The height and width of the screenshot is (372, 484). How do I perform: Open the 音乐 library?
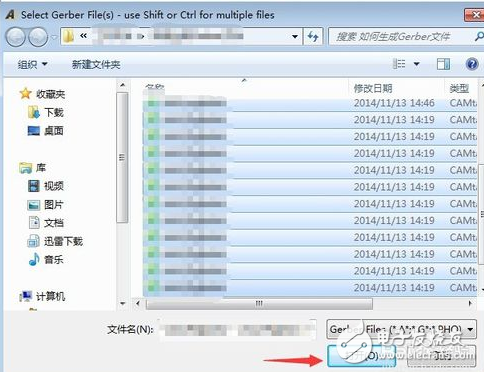click(x=54, y=259)
